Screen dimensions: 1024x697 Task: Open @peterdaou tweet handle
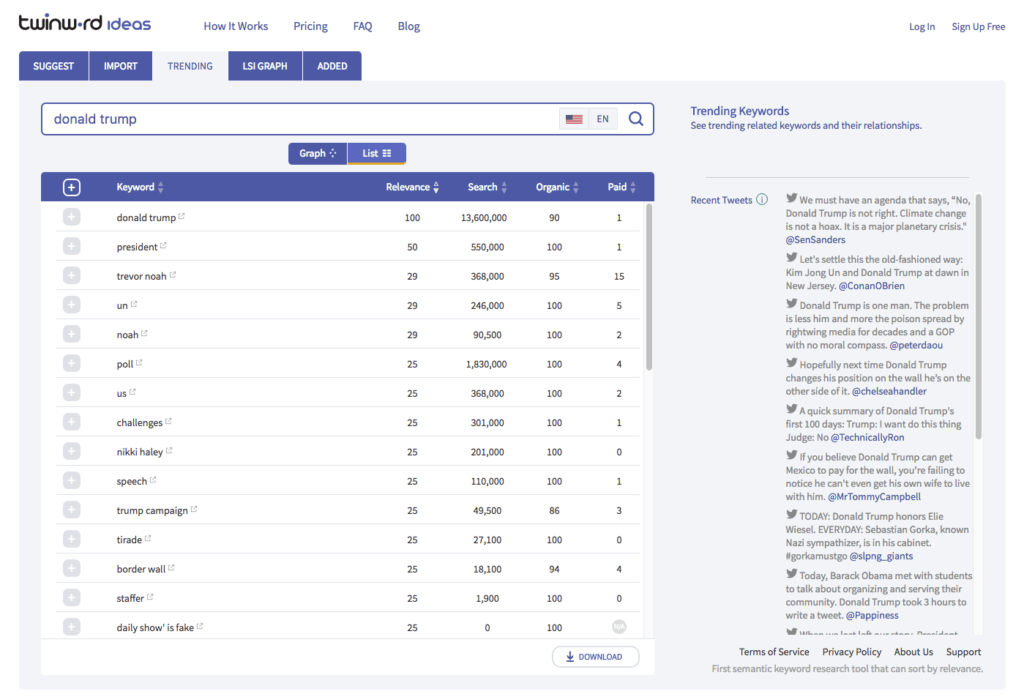[916, 345]
